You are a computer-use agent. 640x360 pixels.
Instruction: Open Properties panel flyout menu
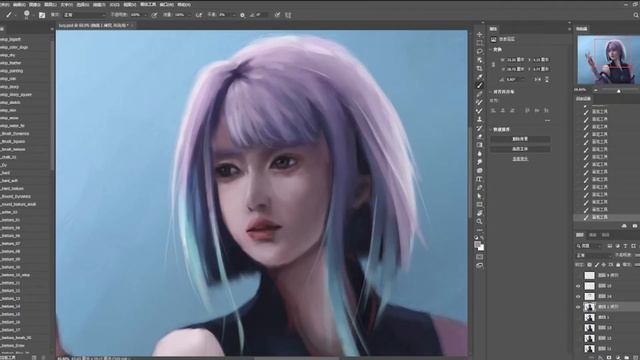569,29
